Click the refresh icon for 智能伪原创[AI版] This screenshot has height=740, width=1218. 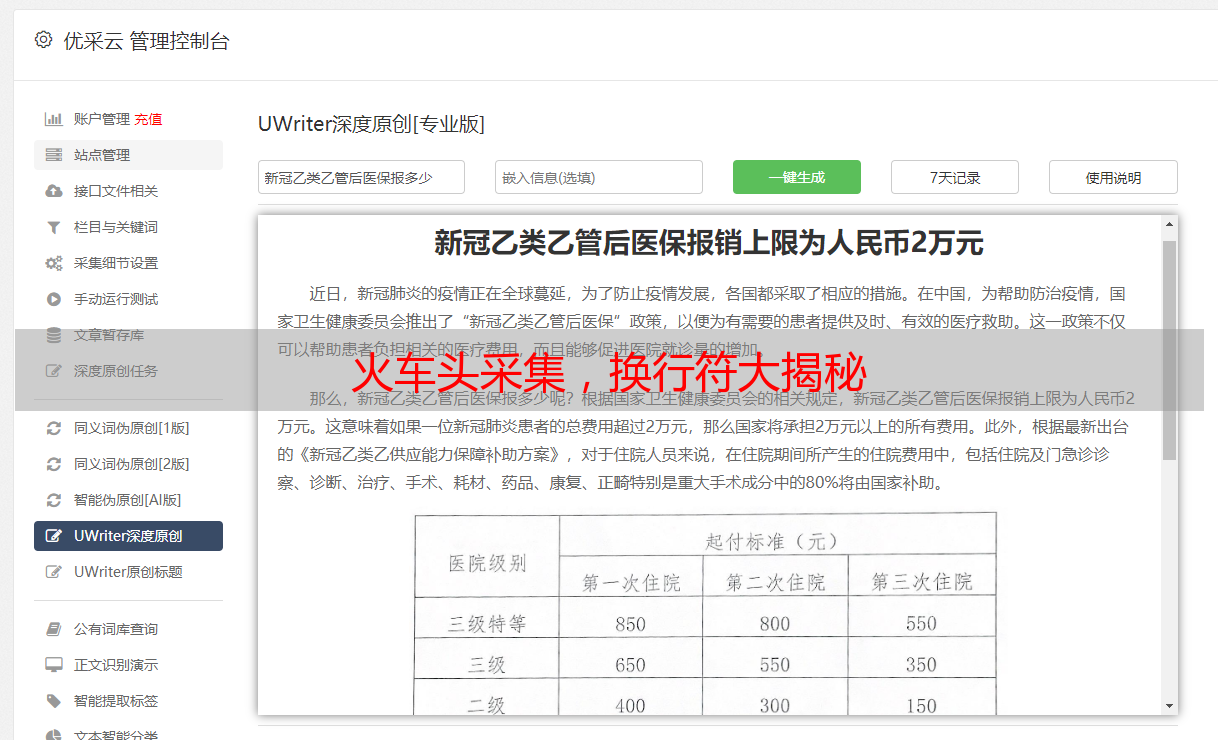pos(54,500)
